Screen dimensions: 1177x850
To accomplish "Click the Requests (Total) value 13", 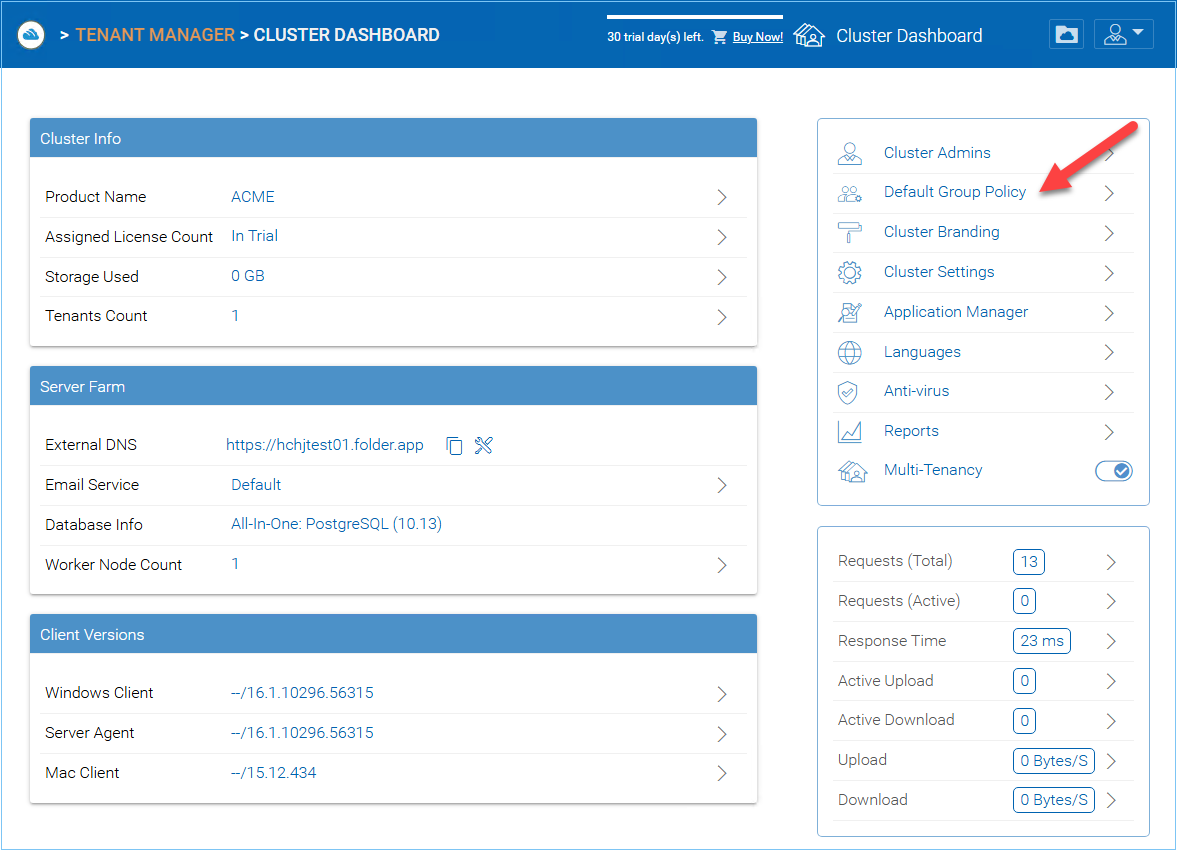I will point(1028,562).
